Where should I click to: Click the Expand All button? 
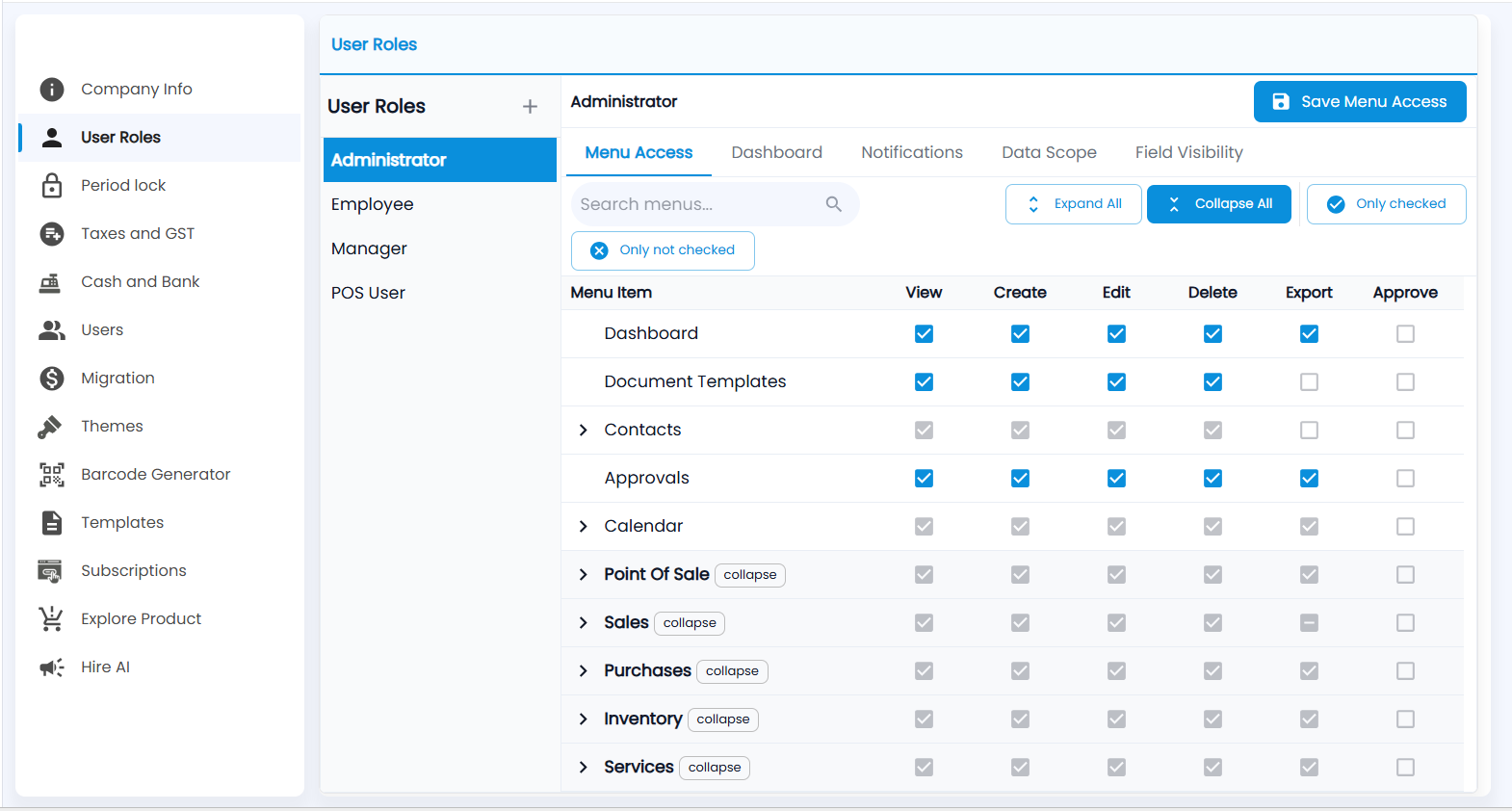click(x=1074, y=204)
